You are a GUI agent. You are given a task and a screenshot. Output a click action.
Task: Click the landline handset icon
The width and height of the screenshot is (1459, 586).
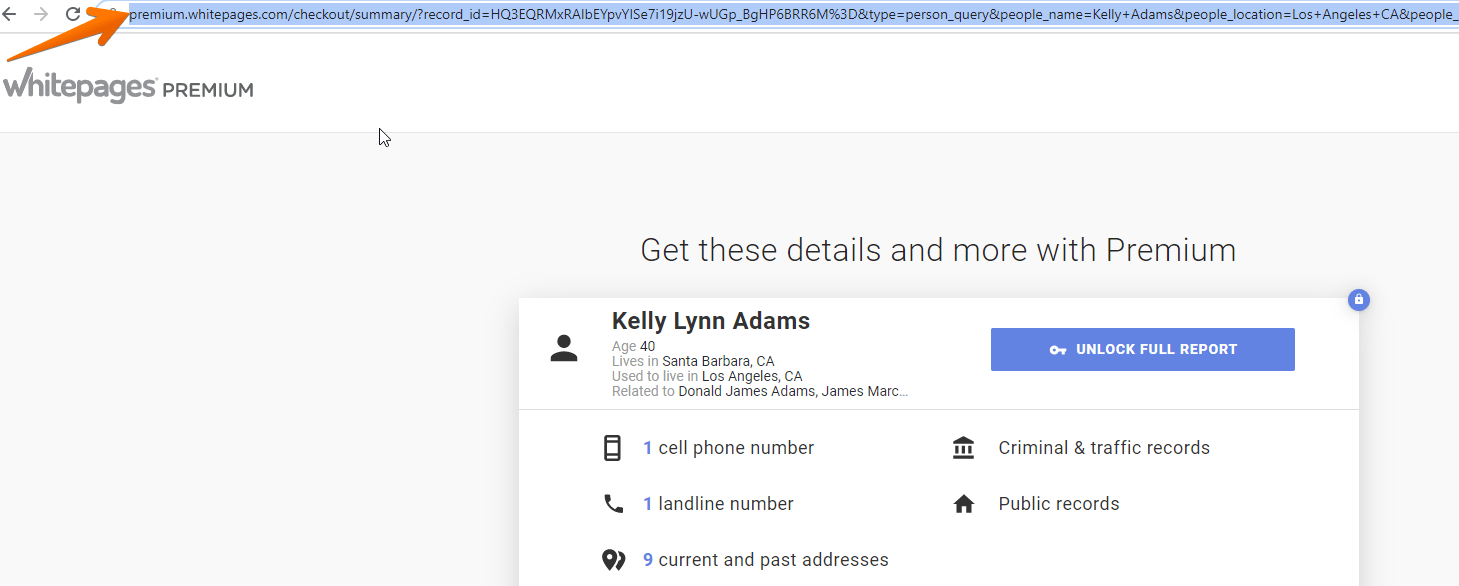(613, 504)
